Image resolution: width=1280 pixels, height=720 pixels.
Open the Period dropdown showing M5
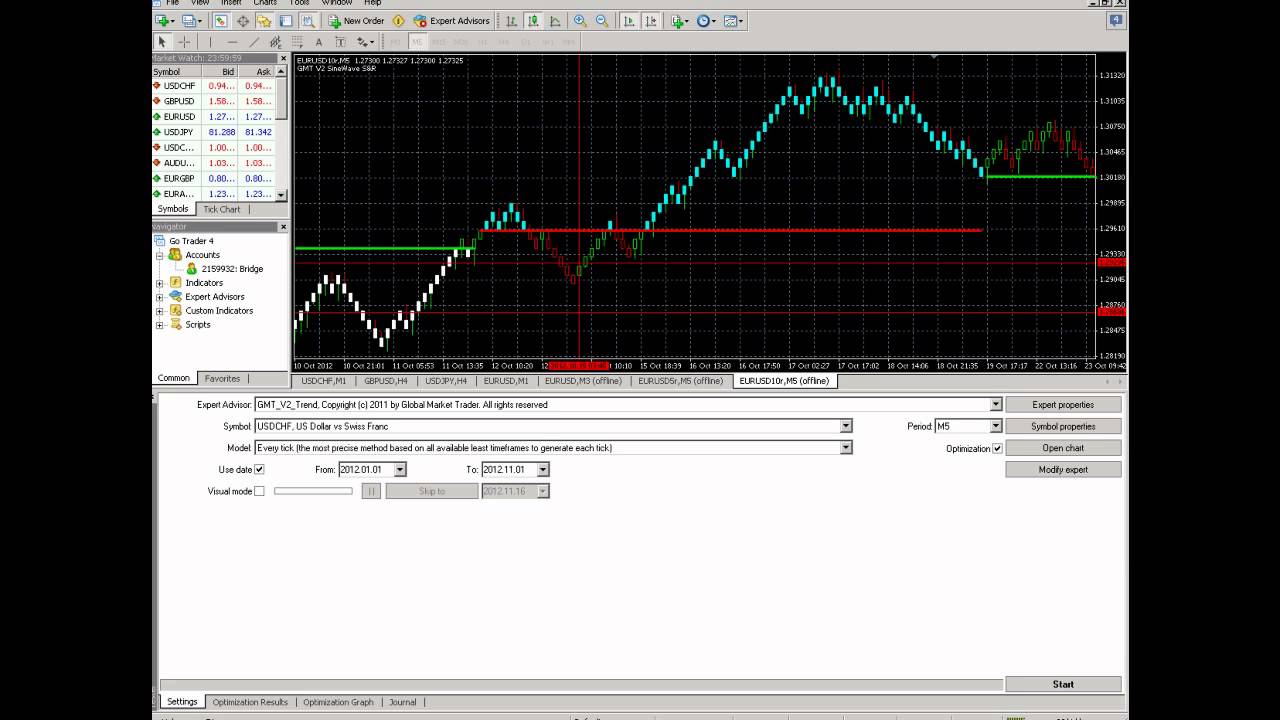point(995,426)
